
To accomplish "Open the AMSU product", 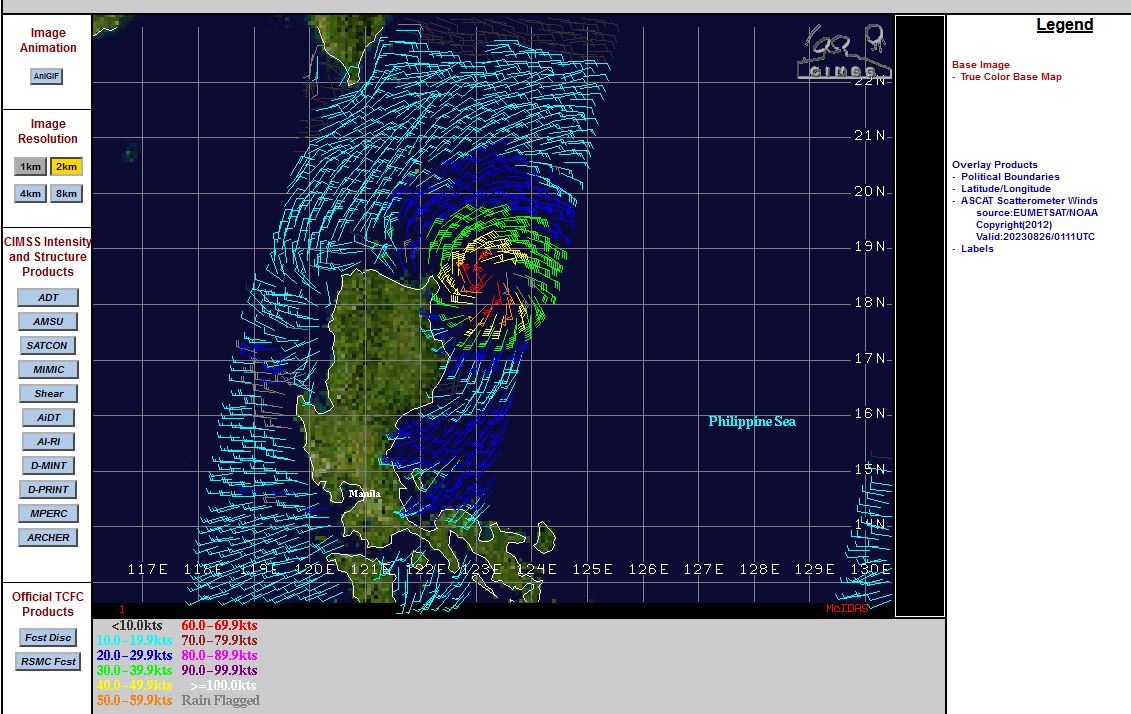I will (x=48, y=322).
